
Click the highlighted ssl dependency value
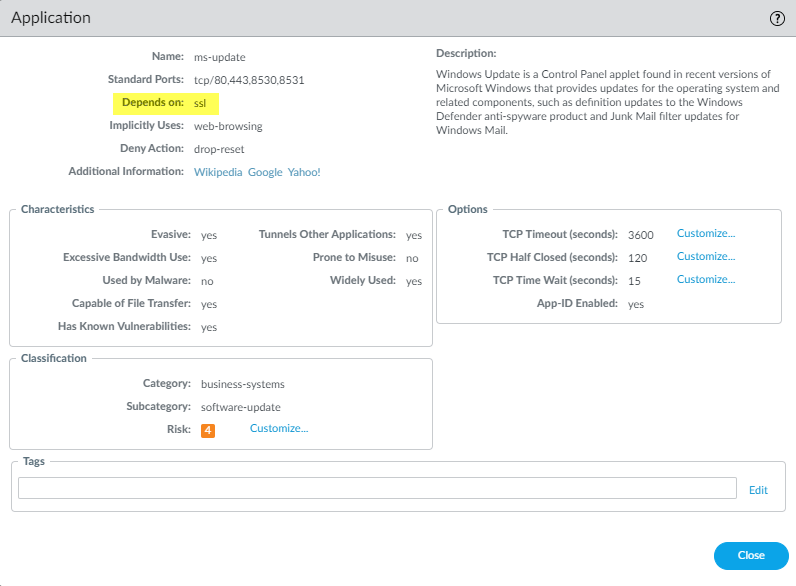click(x=201, y=103)
